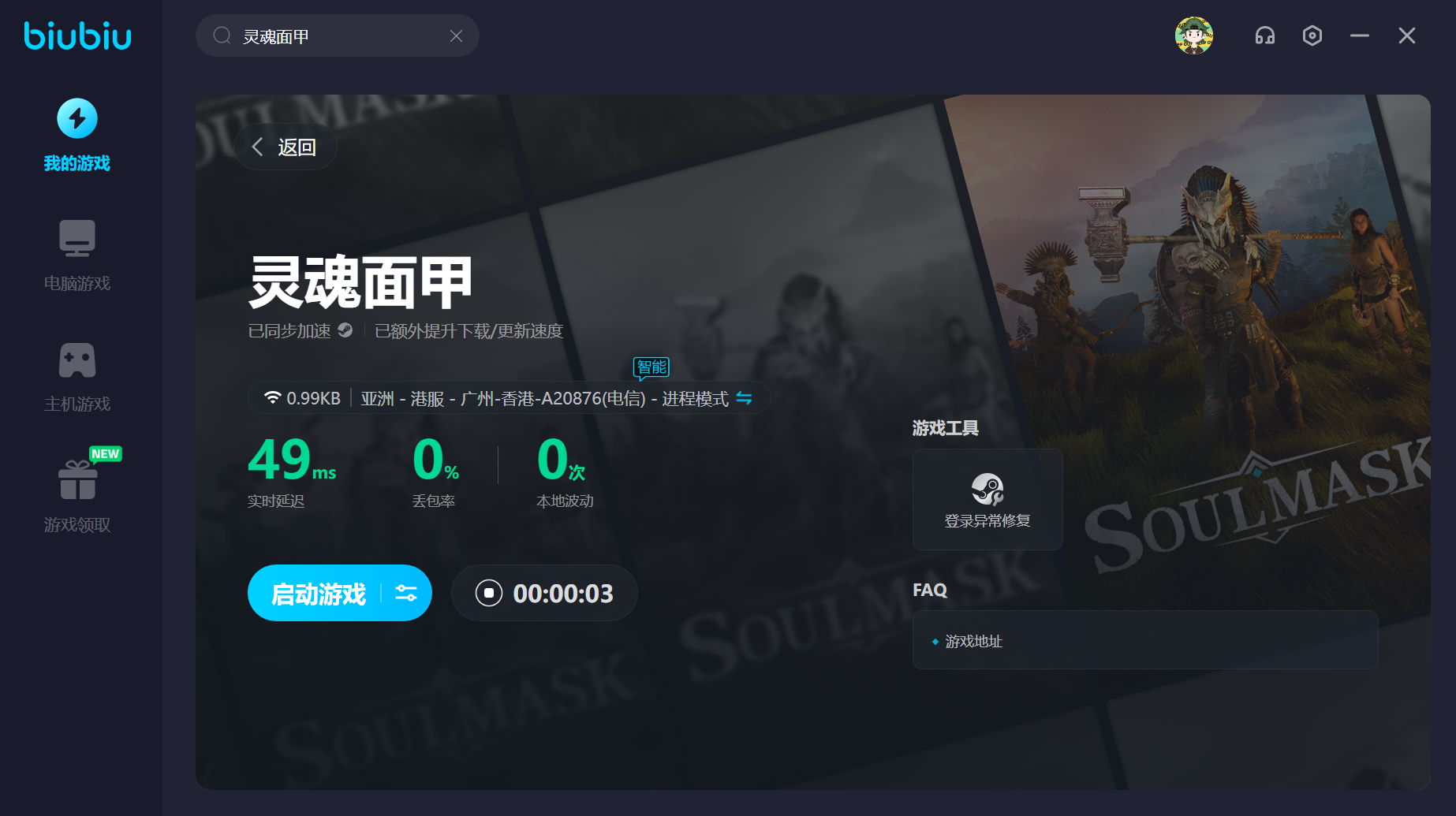Viewport: 1456px width, 816px height.
Task: Switch acceleration node via swap arrows
Action: 744,398
